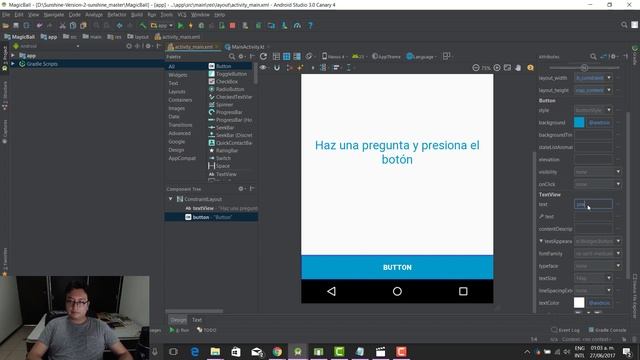Open the device Nexus 4 dropdown
The height and width of the screenshot is (360, 640).
tap(335, 56)
